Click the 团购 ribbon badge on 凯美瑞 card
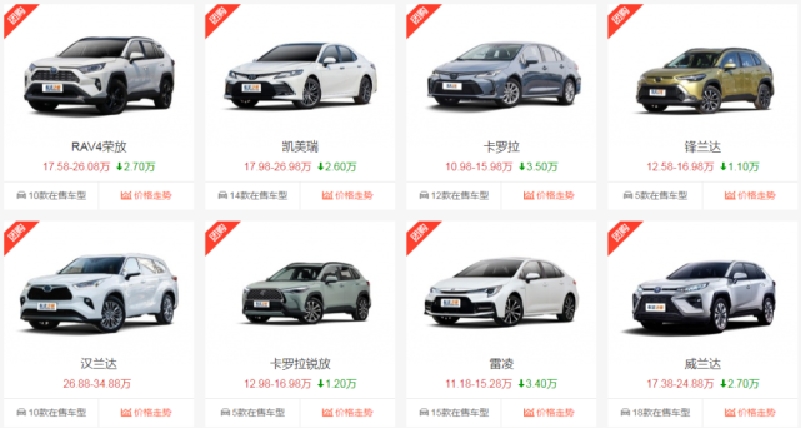The width and height of the screenshot is (802, 428). pyautogui.click(x=218, y=18)
